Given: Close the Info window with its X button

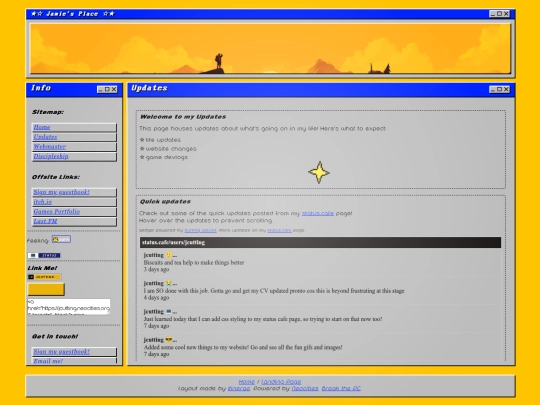Looking at the screenshot, I should (114, 90).
